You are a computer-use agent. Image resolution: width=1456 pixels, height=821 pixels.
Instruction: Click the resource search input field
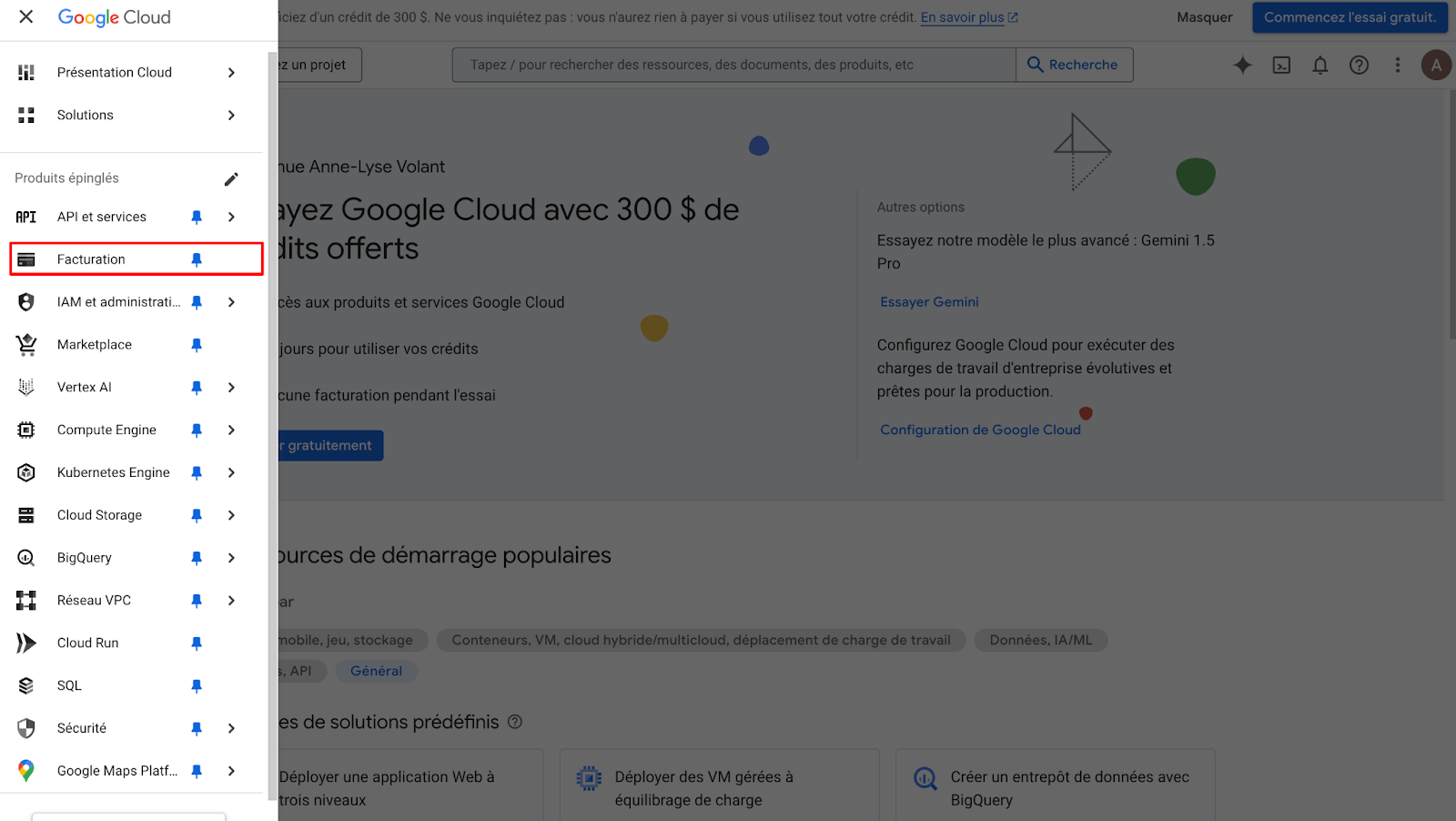pos(733,65)
